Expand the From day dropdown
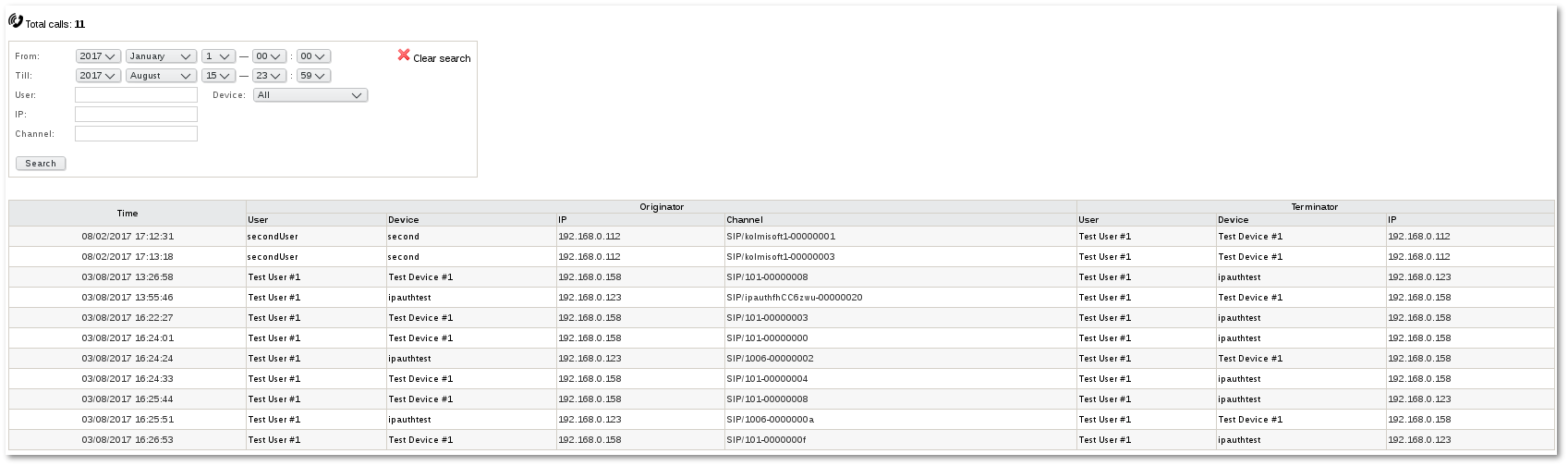 click(218, 56)
